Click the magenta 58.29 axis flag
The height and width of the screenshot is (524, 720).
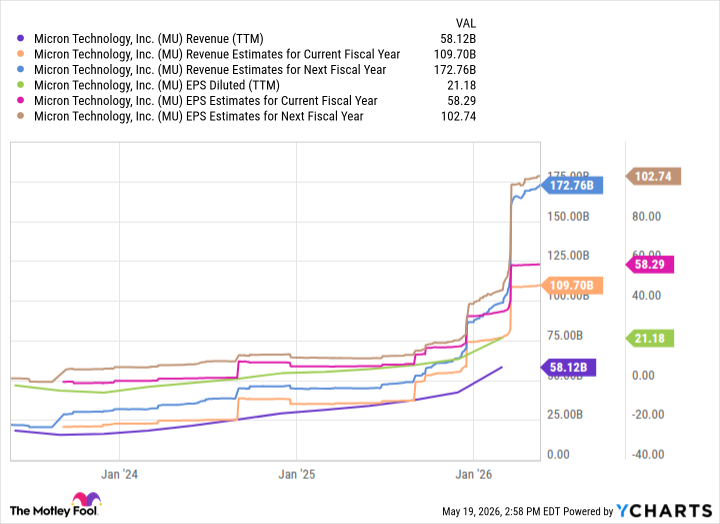click(650, 265)
